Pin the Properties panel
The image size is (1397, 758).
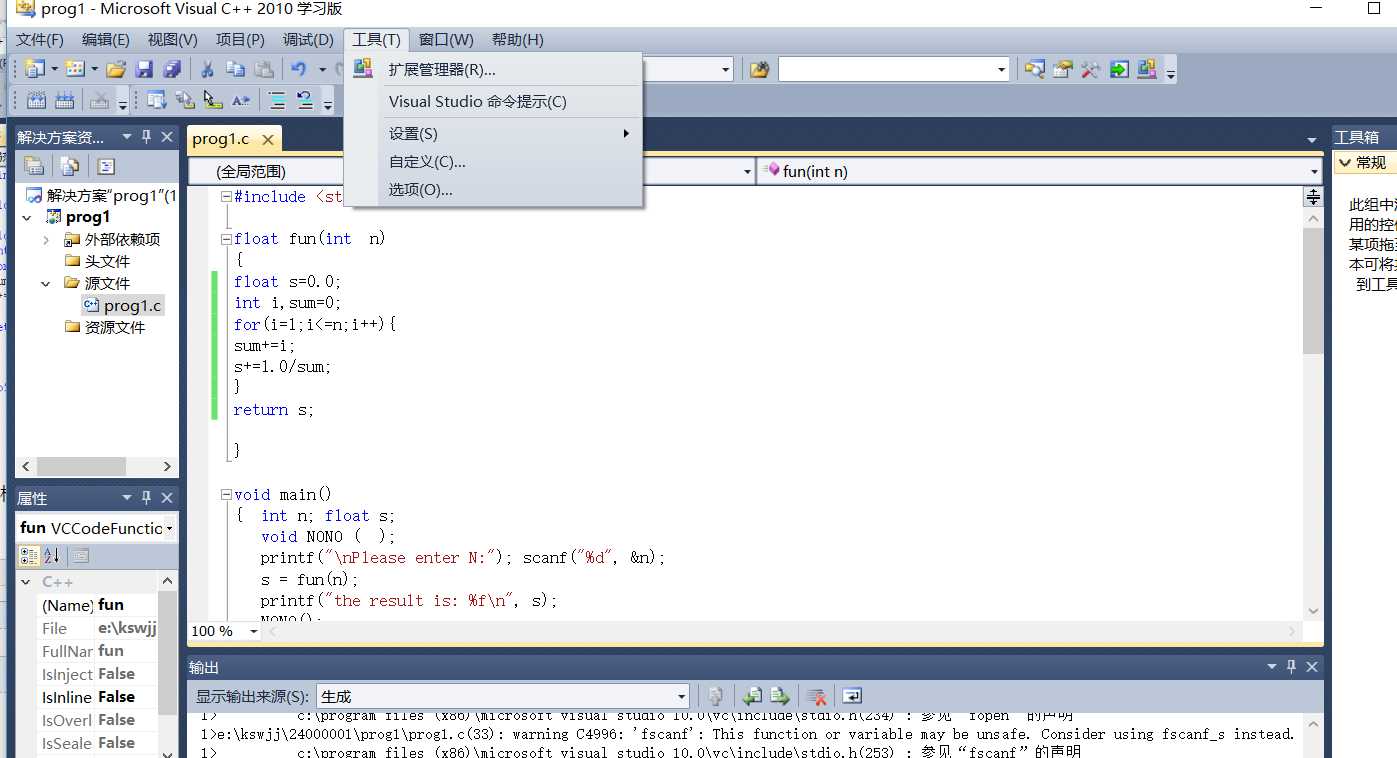[x=147, y=498]
